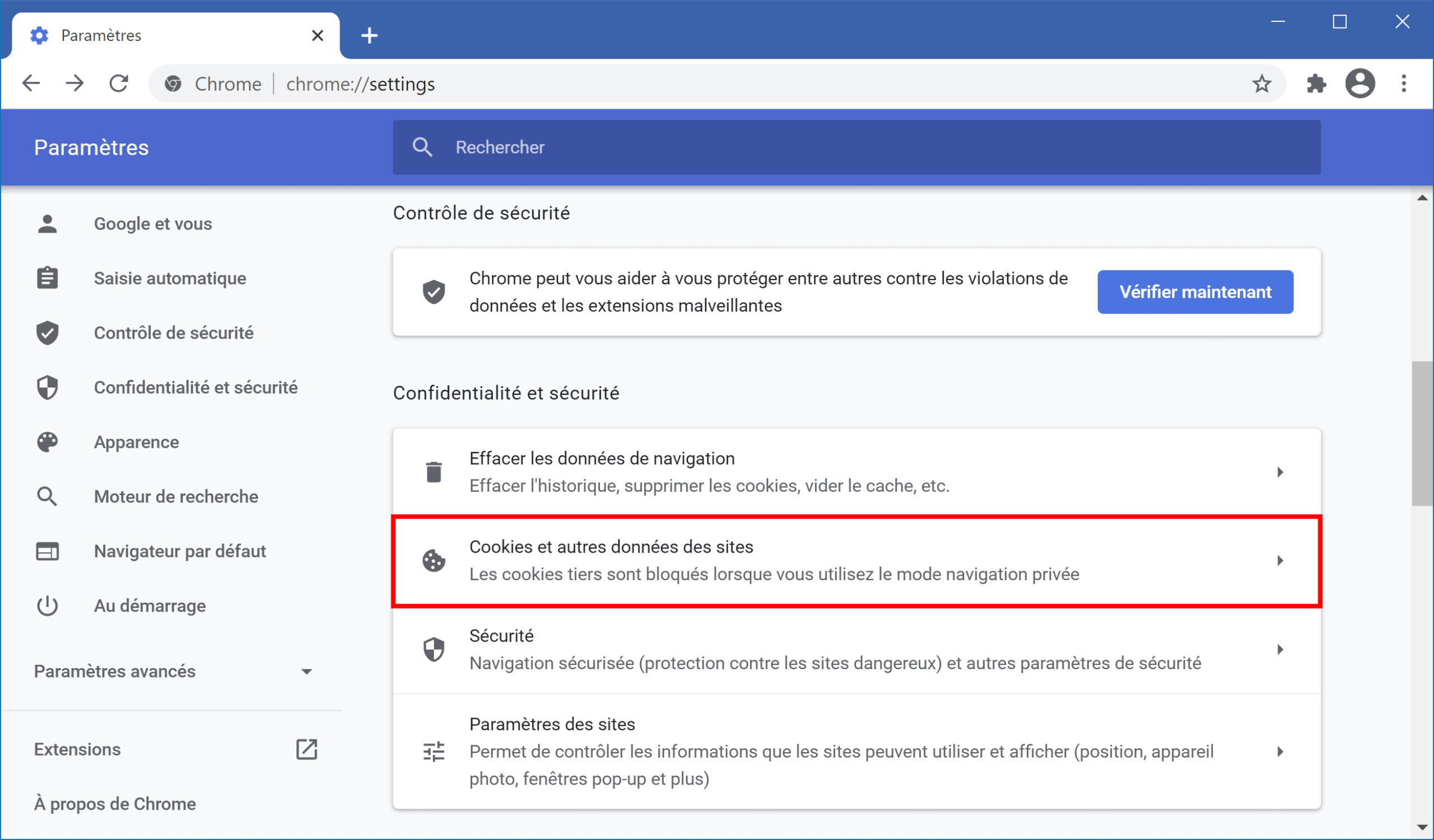Reload the settings page
The width and height of the screenshot is (1434, 840).
(118, 83)
